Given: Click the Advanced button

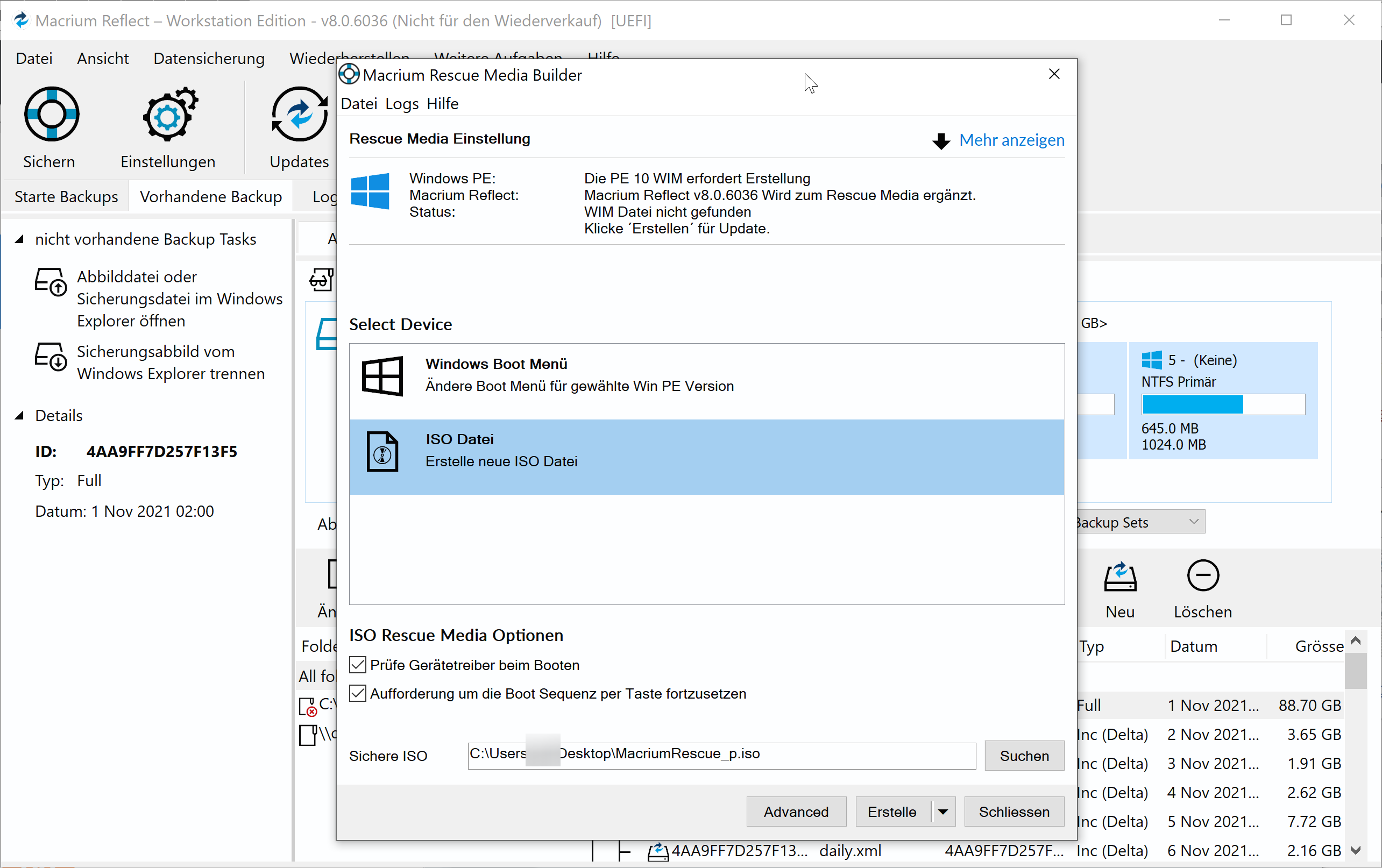Looking at the screenshot, I should 796,811.
